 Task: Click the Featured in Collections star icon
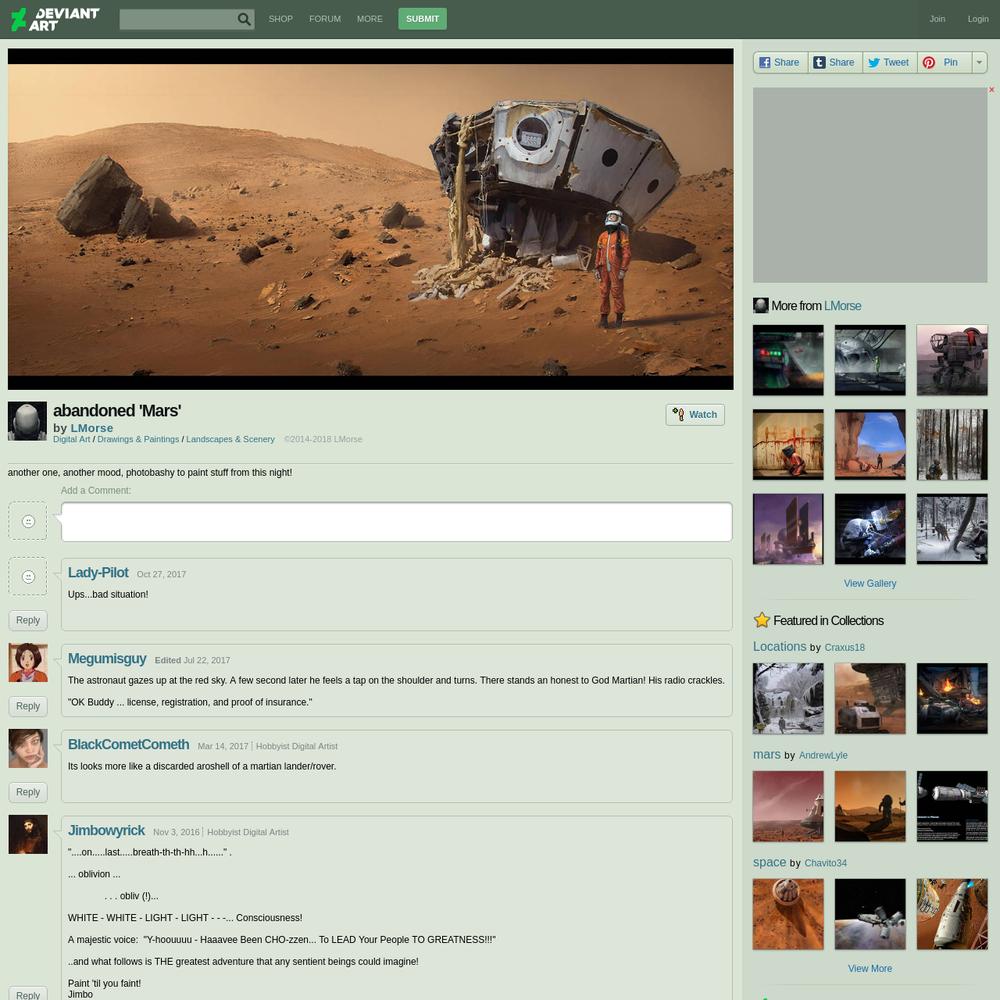coord(761,620)
